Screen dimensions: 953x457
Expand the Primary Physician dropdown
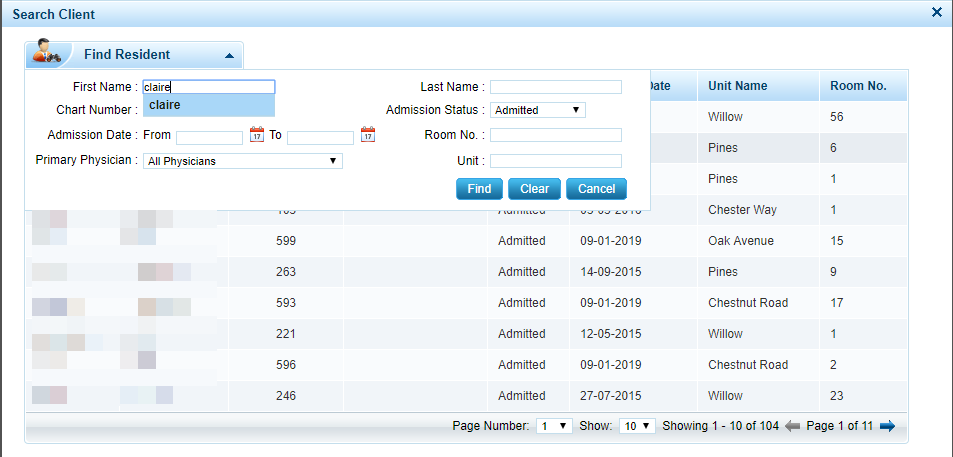pyautogui.click(x=242, y=161)
